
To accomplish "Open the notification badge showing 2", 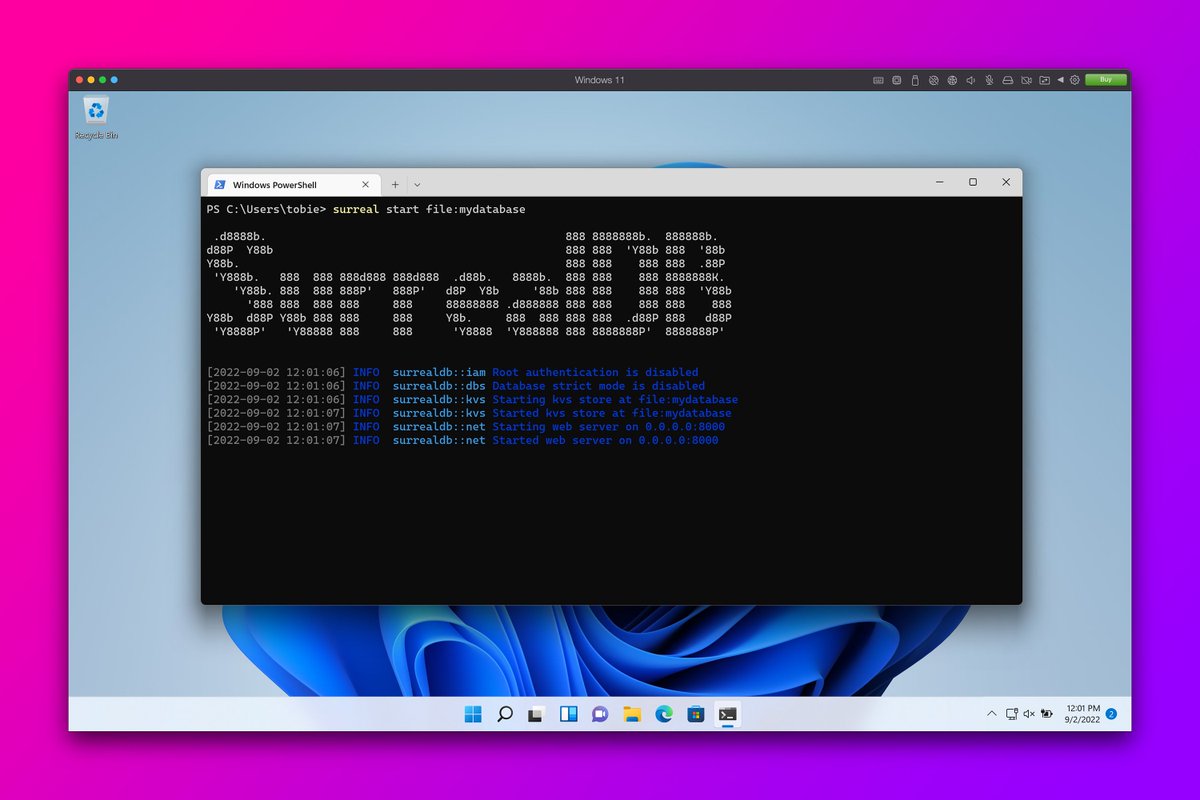I will tap(1111, 714).
